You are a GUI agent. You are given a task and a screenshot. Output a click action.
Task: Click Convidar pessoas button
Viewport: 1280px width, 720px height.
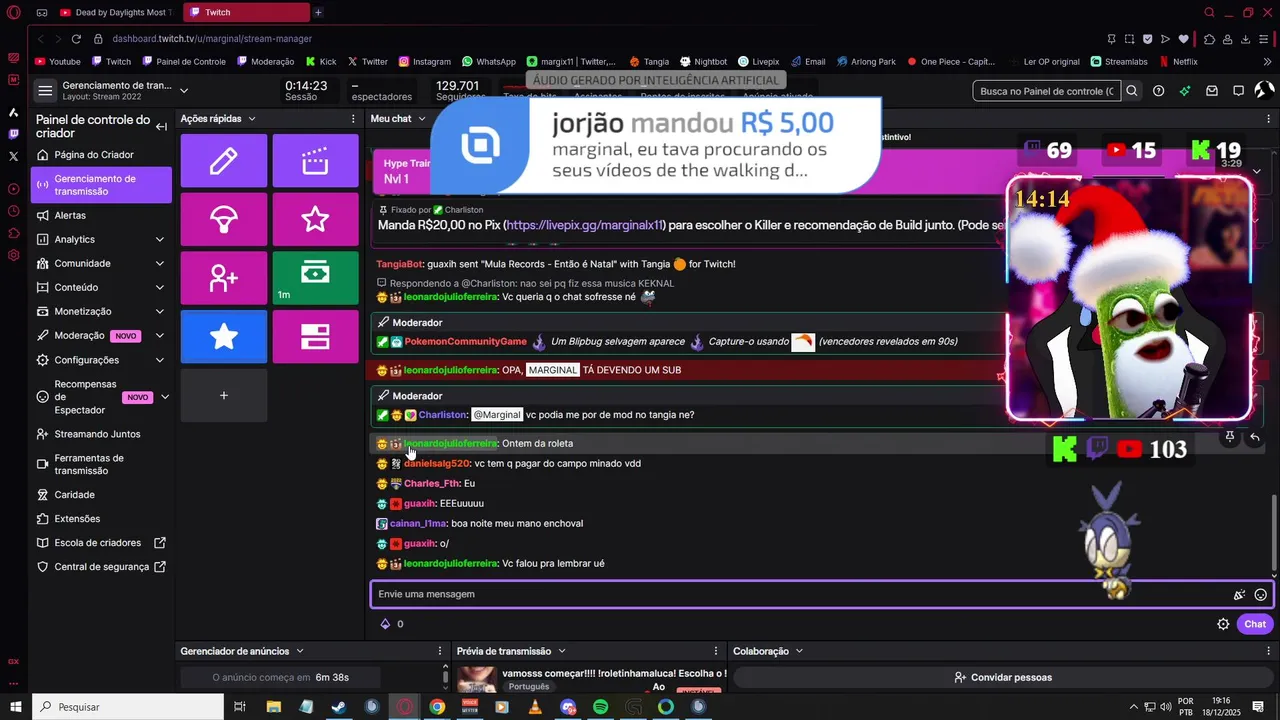point(1003,677)
